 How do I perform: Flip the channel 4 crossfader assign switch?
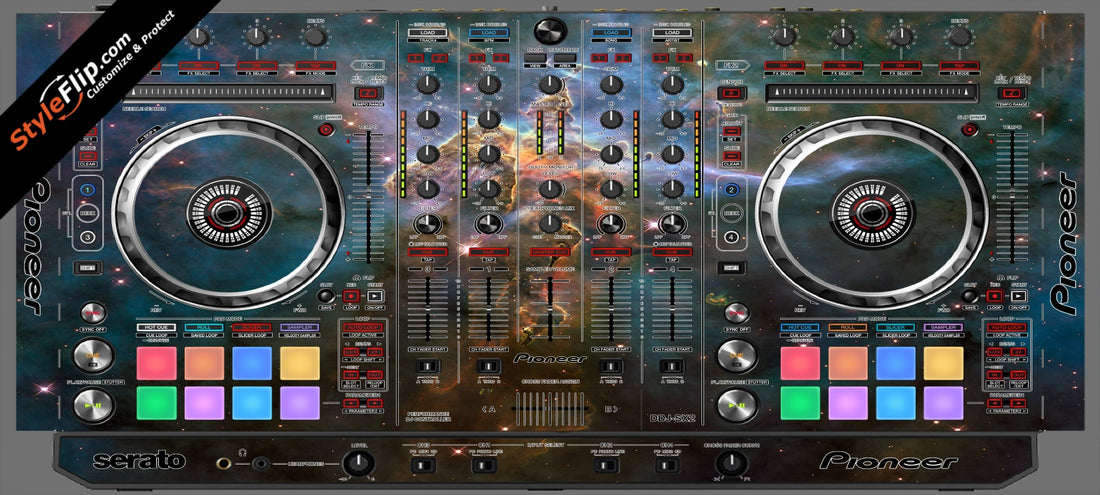672,366
